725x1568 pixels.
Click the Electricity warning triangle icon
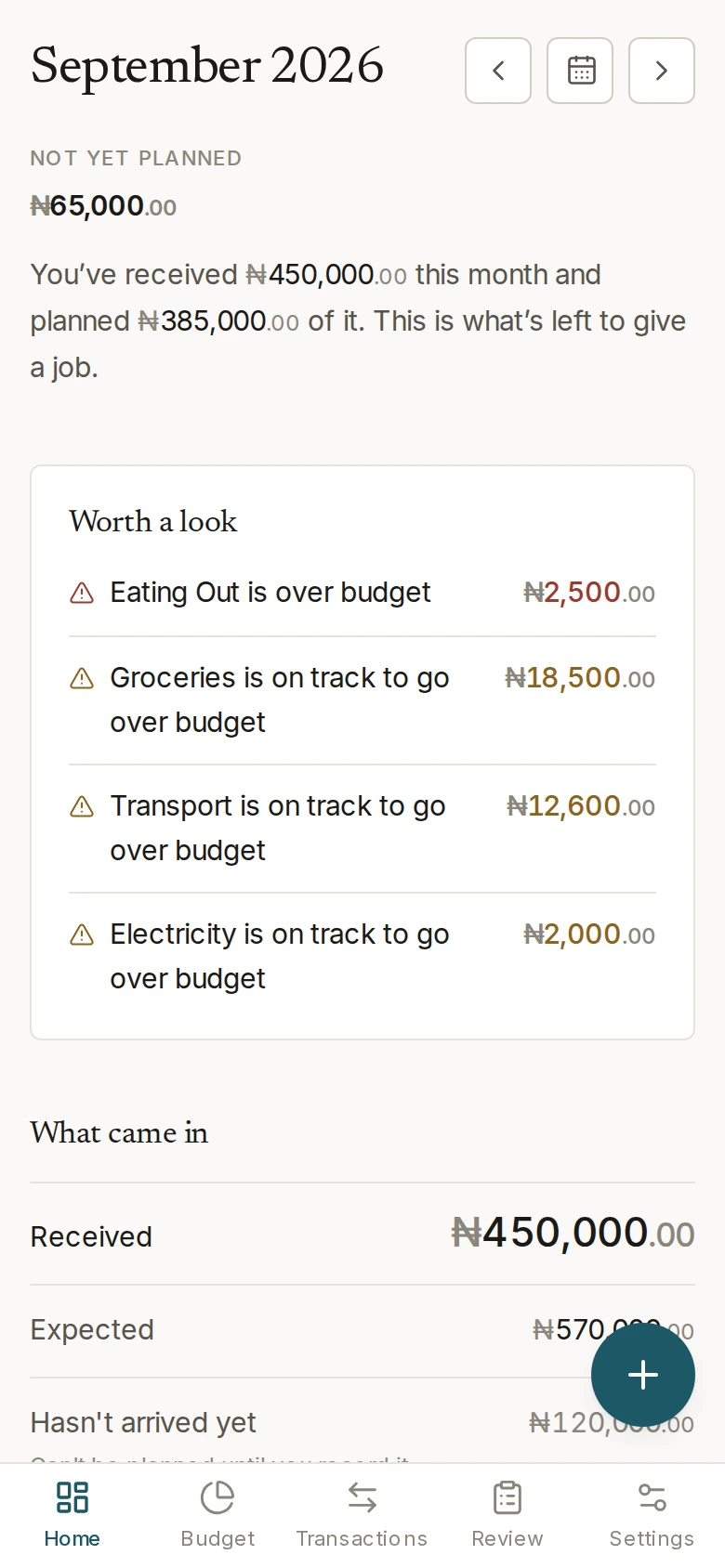tap(82, 934)
